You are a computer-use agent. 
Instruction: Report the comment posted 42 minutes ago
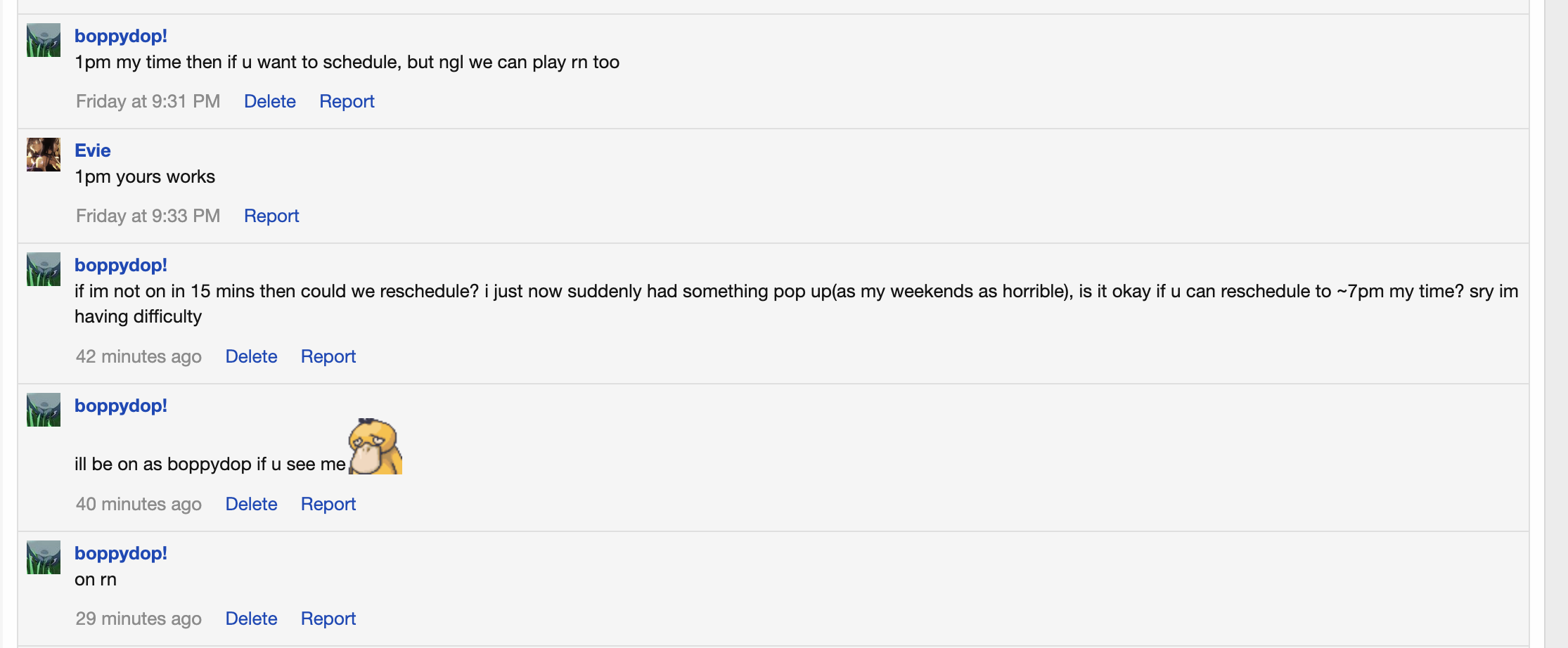pyautogui.click(x=328, y=356)
